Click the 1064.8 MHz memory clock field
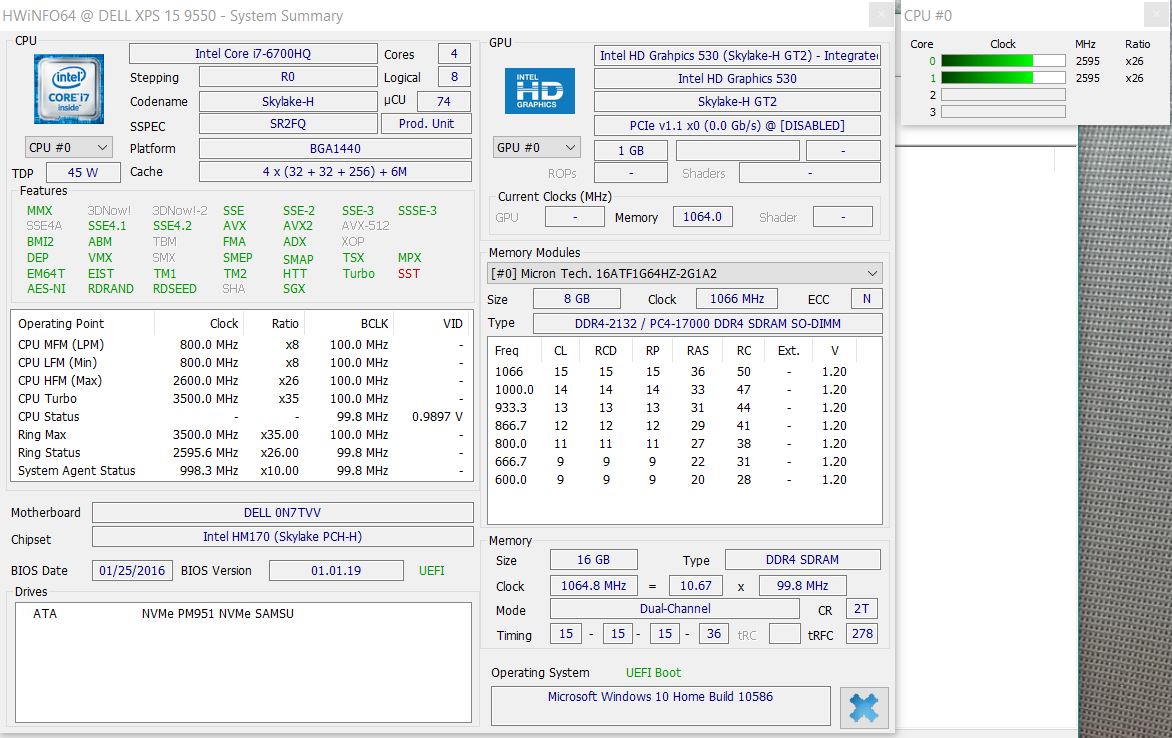This screenshot has width=1172, height=738. point(593,585)
